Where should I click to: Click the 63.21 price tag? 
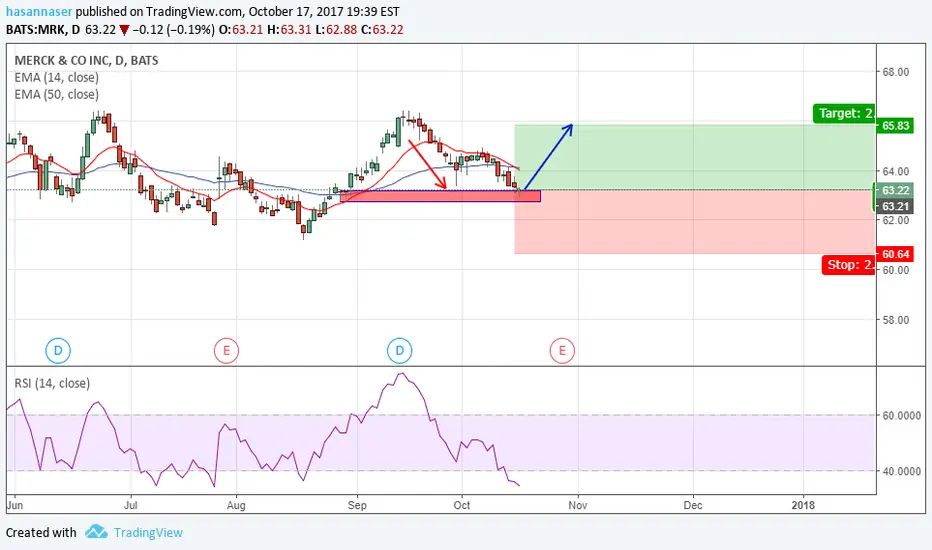tap(895, 206)
